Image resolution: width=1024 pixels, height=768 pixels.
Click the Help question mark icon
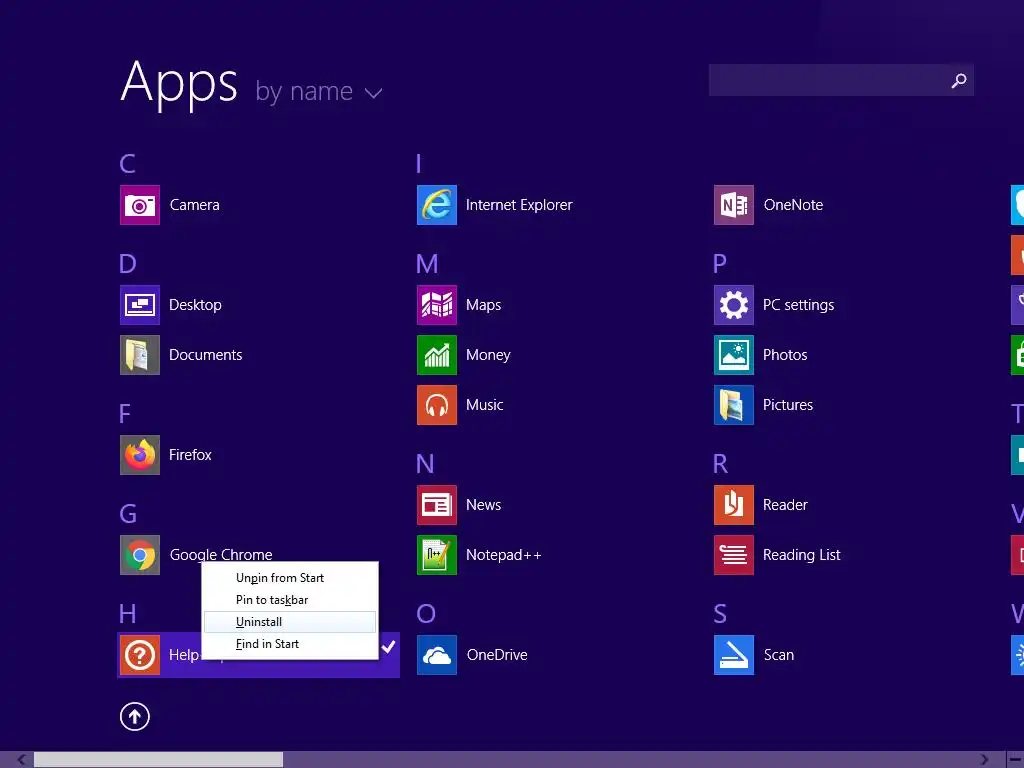tap(140, 655)
